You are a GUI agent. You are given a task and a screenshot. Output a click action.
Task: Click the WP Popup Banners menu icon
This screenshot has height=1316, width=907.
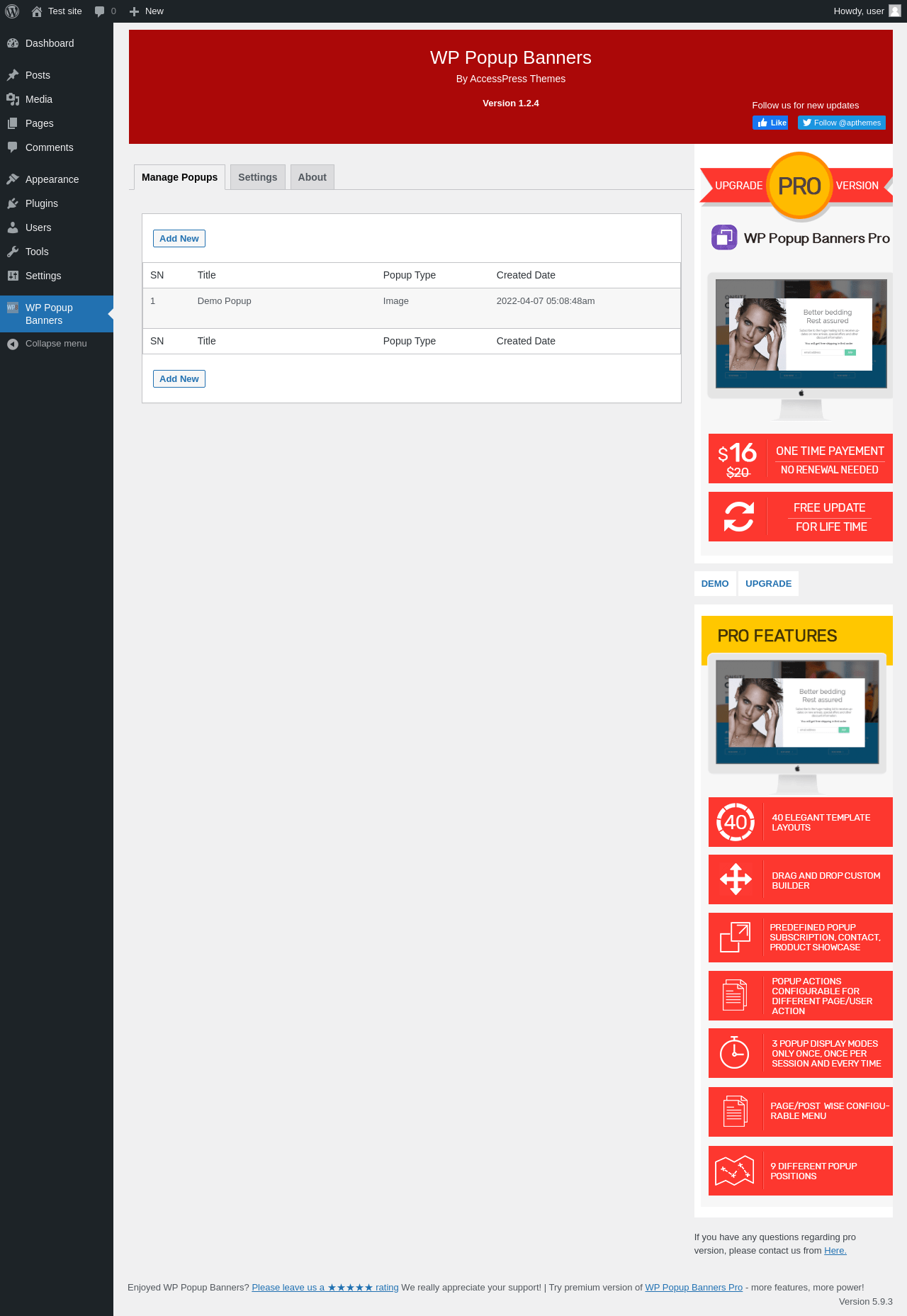[x=13, y=308]
